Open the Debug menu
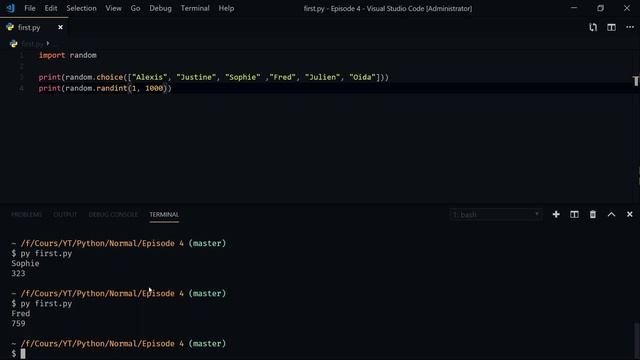 point(160,8)
